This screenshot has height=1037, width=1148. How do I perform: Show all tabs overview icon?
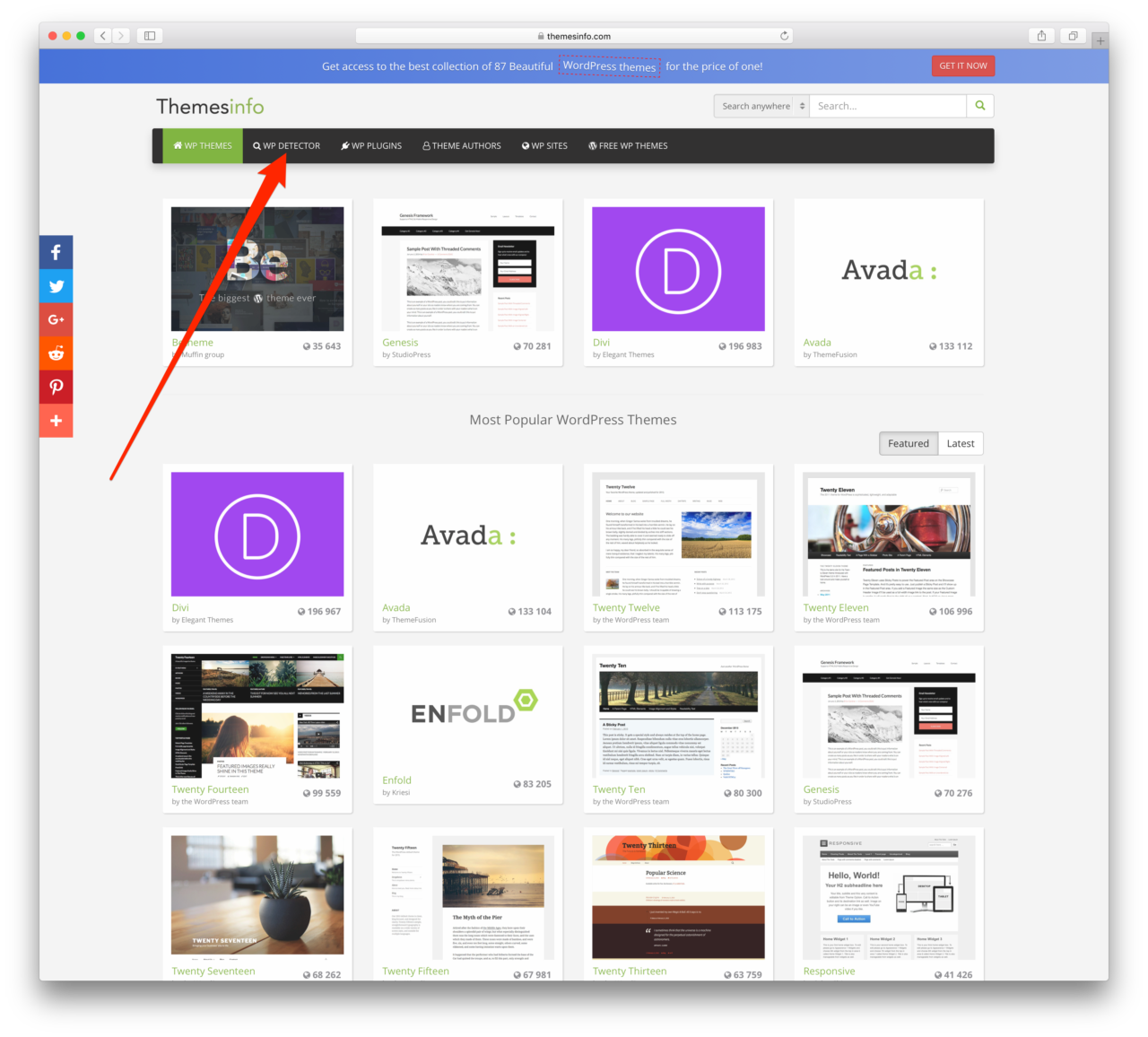[1073, 36]
